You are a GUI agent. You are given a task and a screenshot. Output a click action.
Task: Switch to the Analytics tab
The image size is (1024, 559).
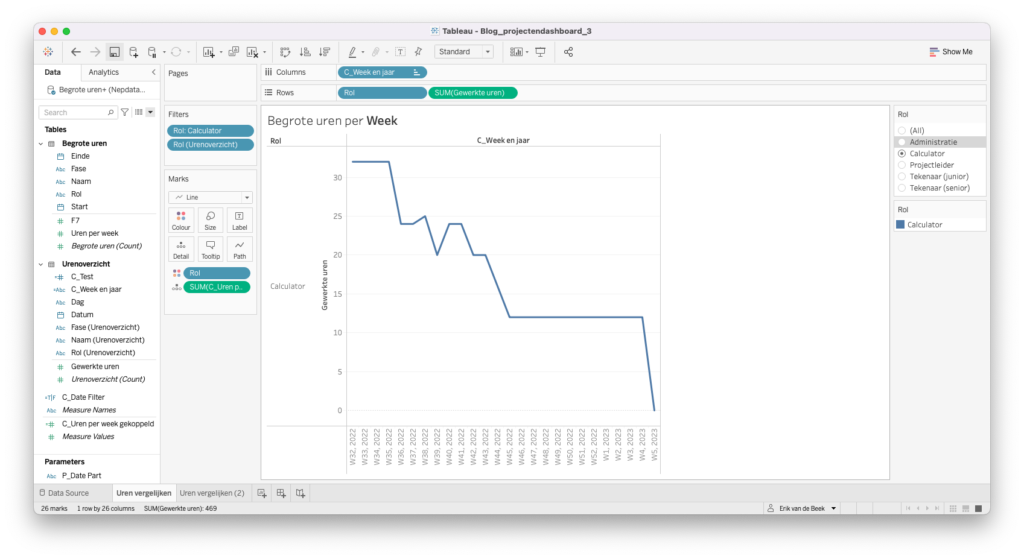point(103,72)
